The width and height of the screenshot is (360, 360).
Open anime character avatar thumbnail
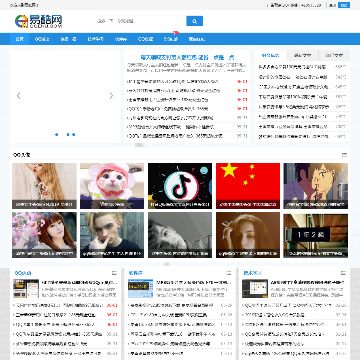click(x=316, y=186)
